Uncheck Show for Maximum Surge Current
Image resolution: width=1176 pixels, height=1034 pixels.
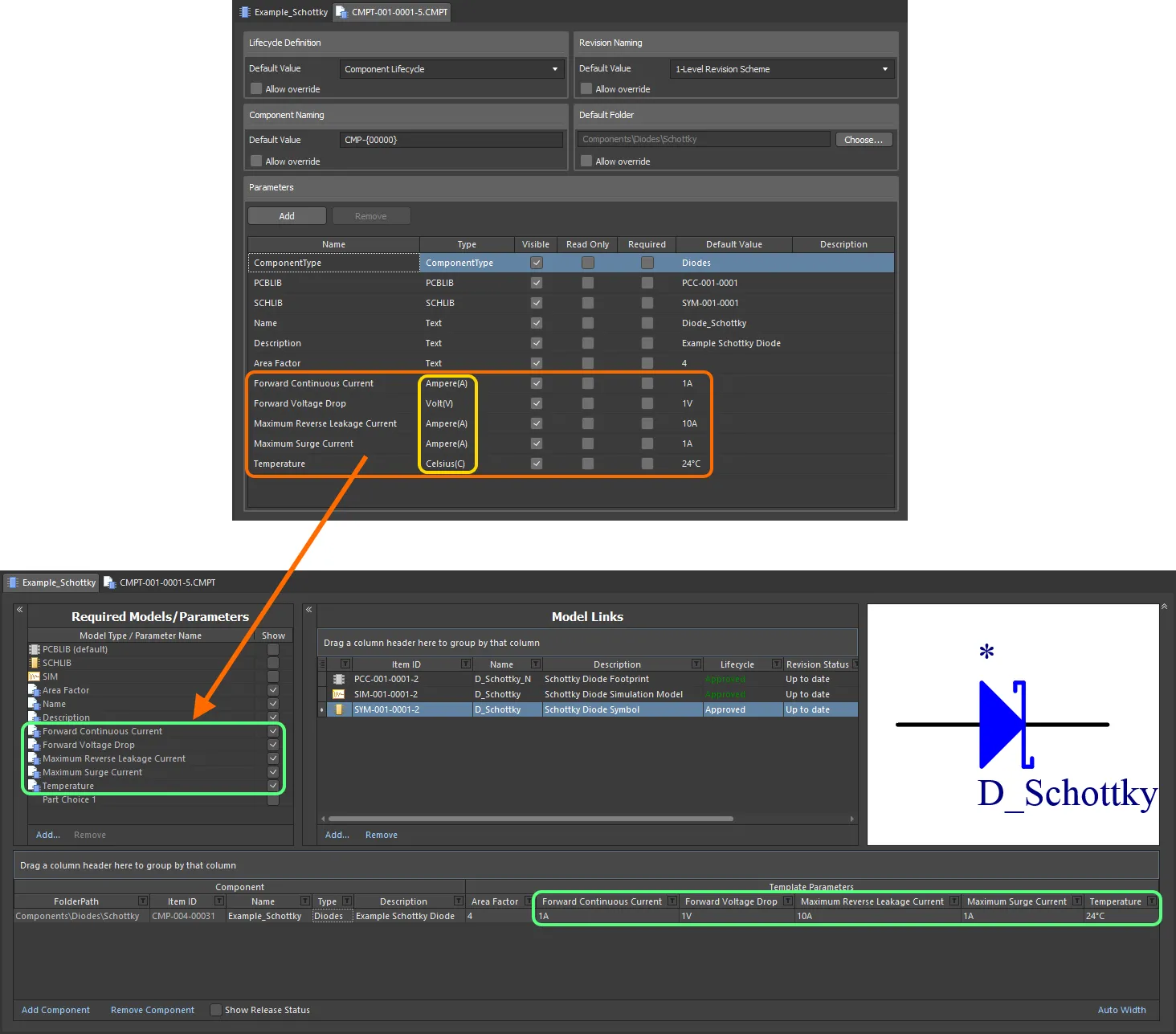[x=273, y=771]
